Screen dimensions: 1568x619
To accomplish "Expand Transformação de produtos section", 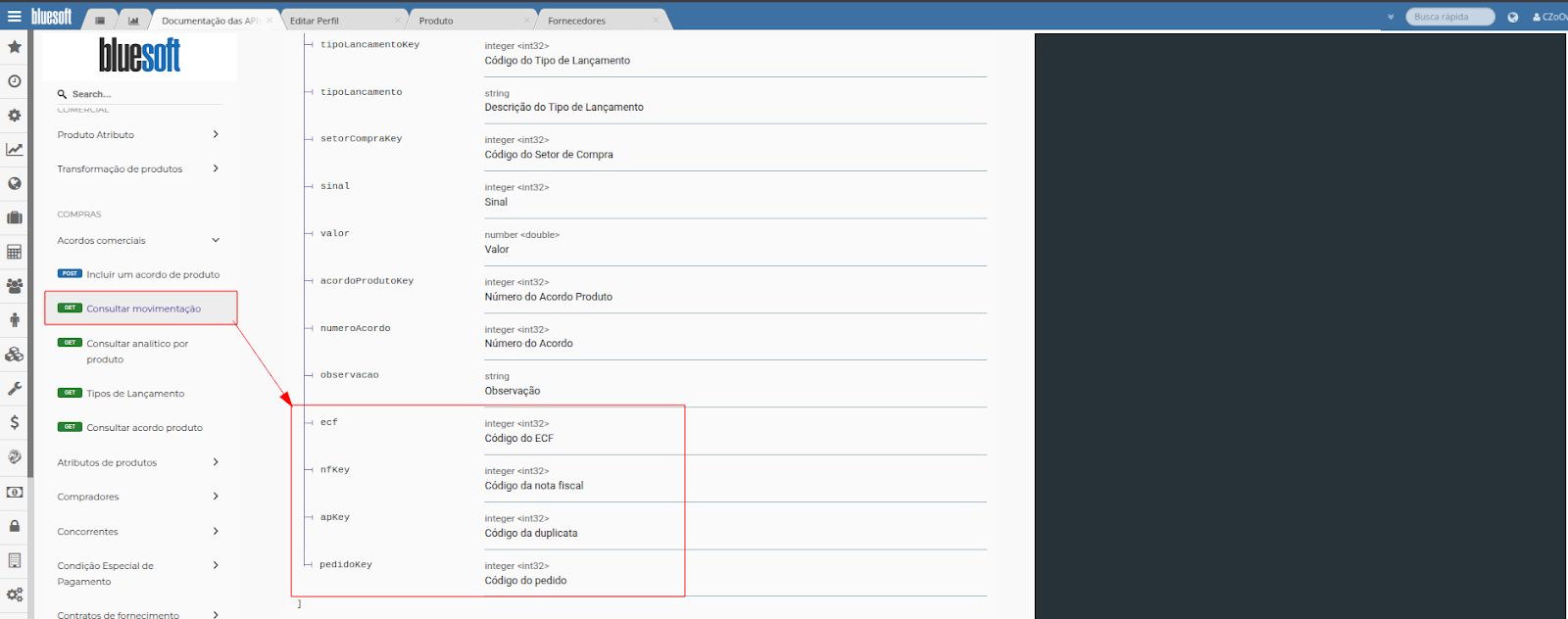I will [x=138, y=168].
